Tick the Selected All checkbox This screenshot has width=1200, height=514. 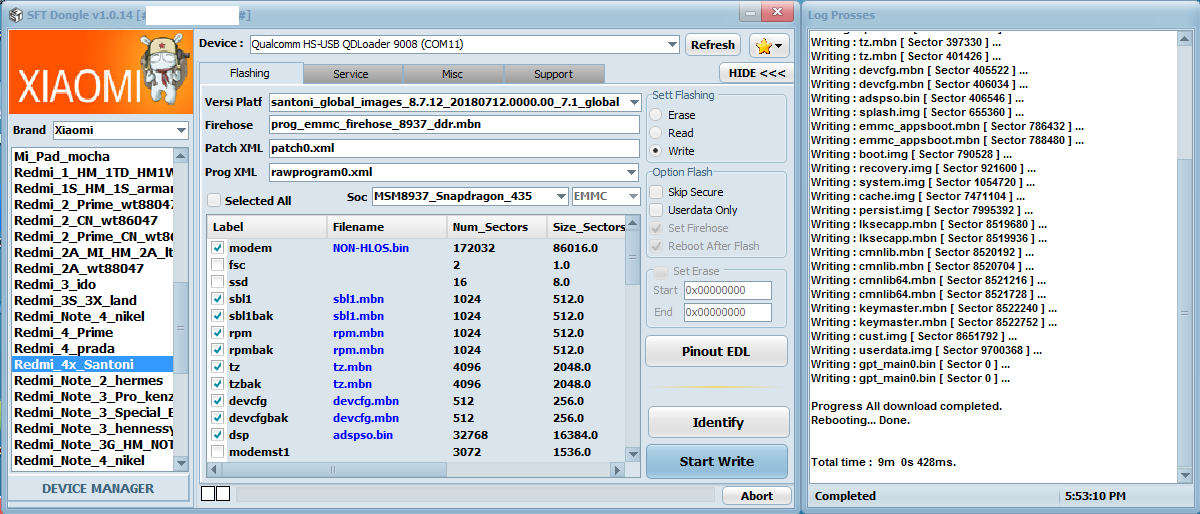point(213,200)
